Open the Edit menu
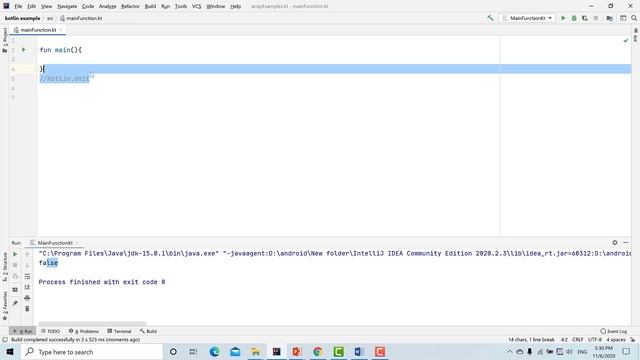This screenshot has height=360, width=640. (31, 6)
